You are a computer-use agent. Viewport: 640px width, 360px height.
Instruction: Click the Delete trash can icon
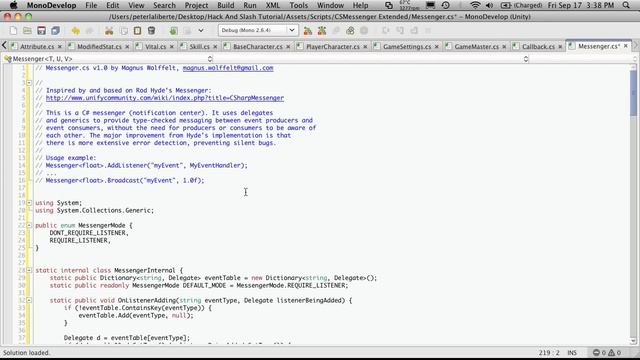click(x=151, y=31)
